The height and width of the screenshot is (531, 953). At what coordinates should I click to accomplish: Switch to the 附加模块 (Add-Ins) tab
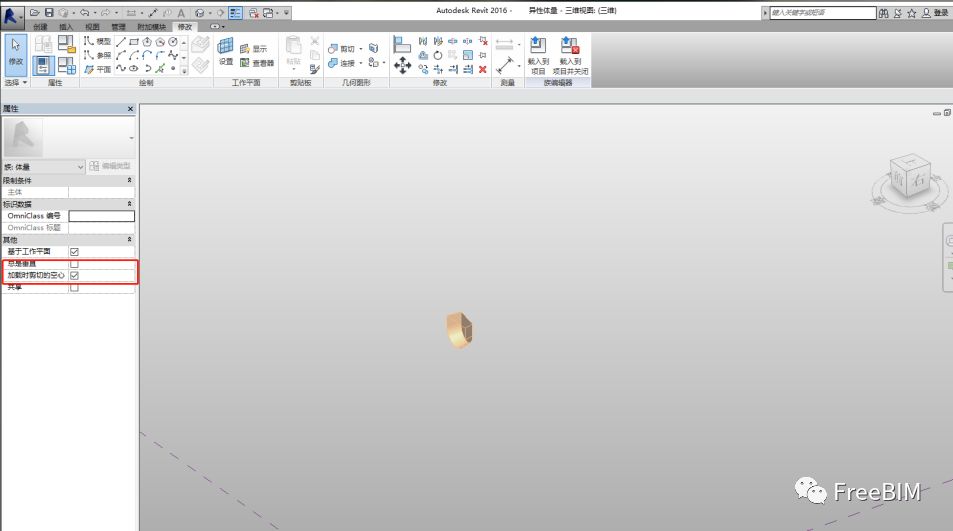pyautogui.click(x=151, y=27)
